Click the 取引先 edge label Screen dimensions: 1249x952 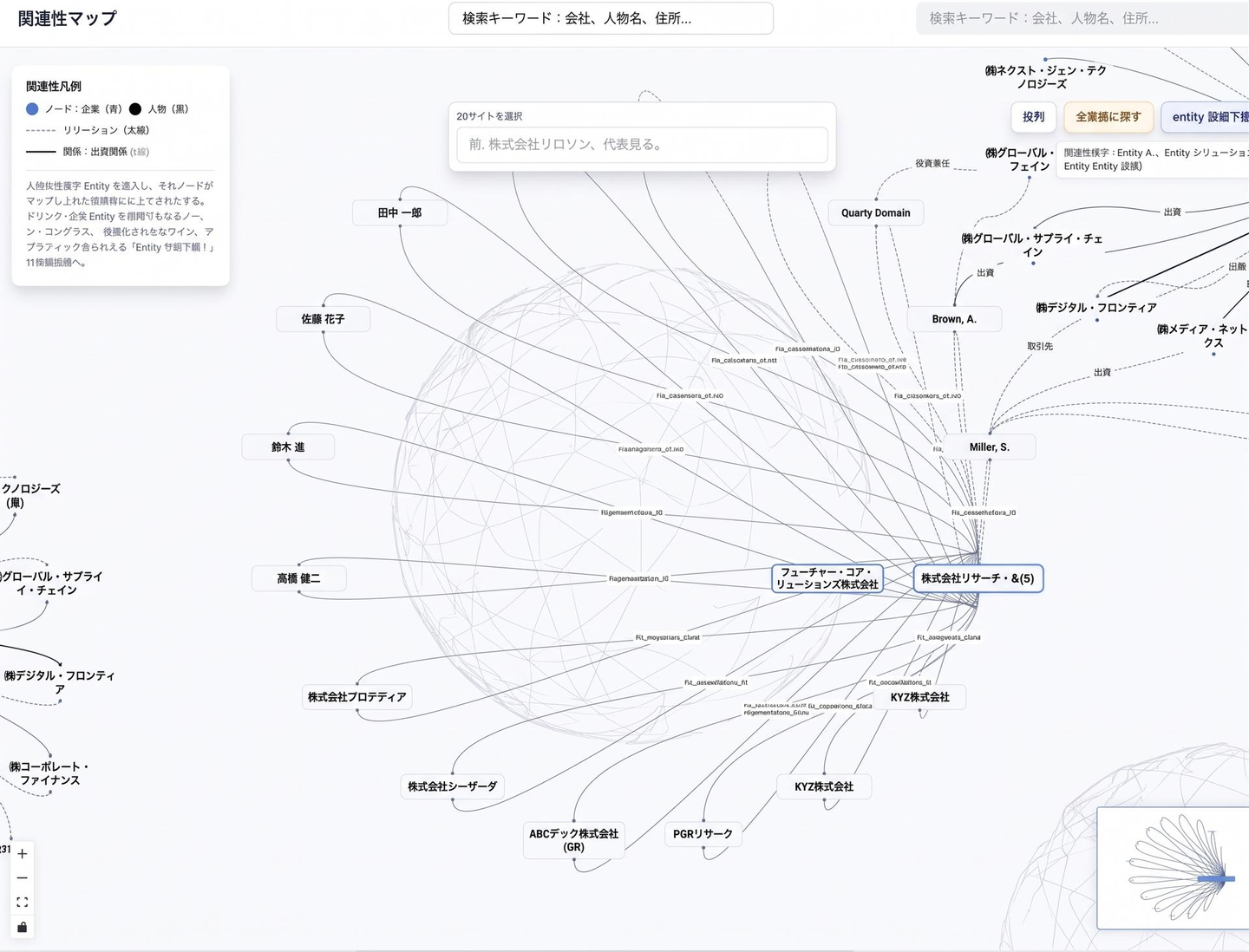[1040, 346]
